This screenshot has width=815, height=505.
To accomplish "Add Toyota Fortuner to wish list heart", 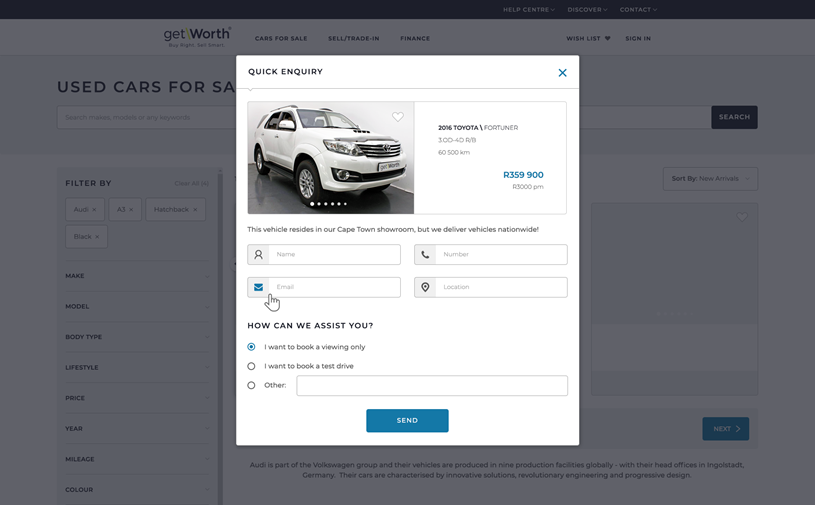I will (x=398, y=117).
